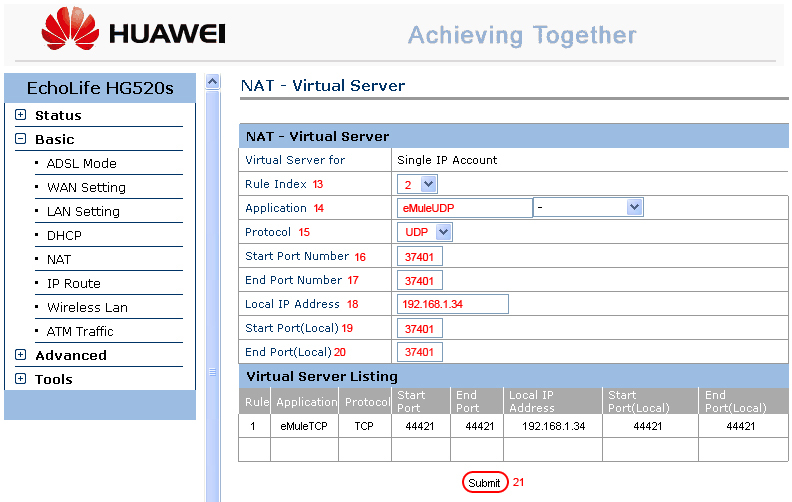The image size is (792, 502).
Task: Click the Application name field eMuleUDP
Action: tap(465, 208)
